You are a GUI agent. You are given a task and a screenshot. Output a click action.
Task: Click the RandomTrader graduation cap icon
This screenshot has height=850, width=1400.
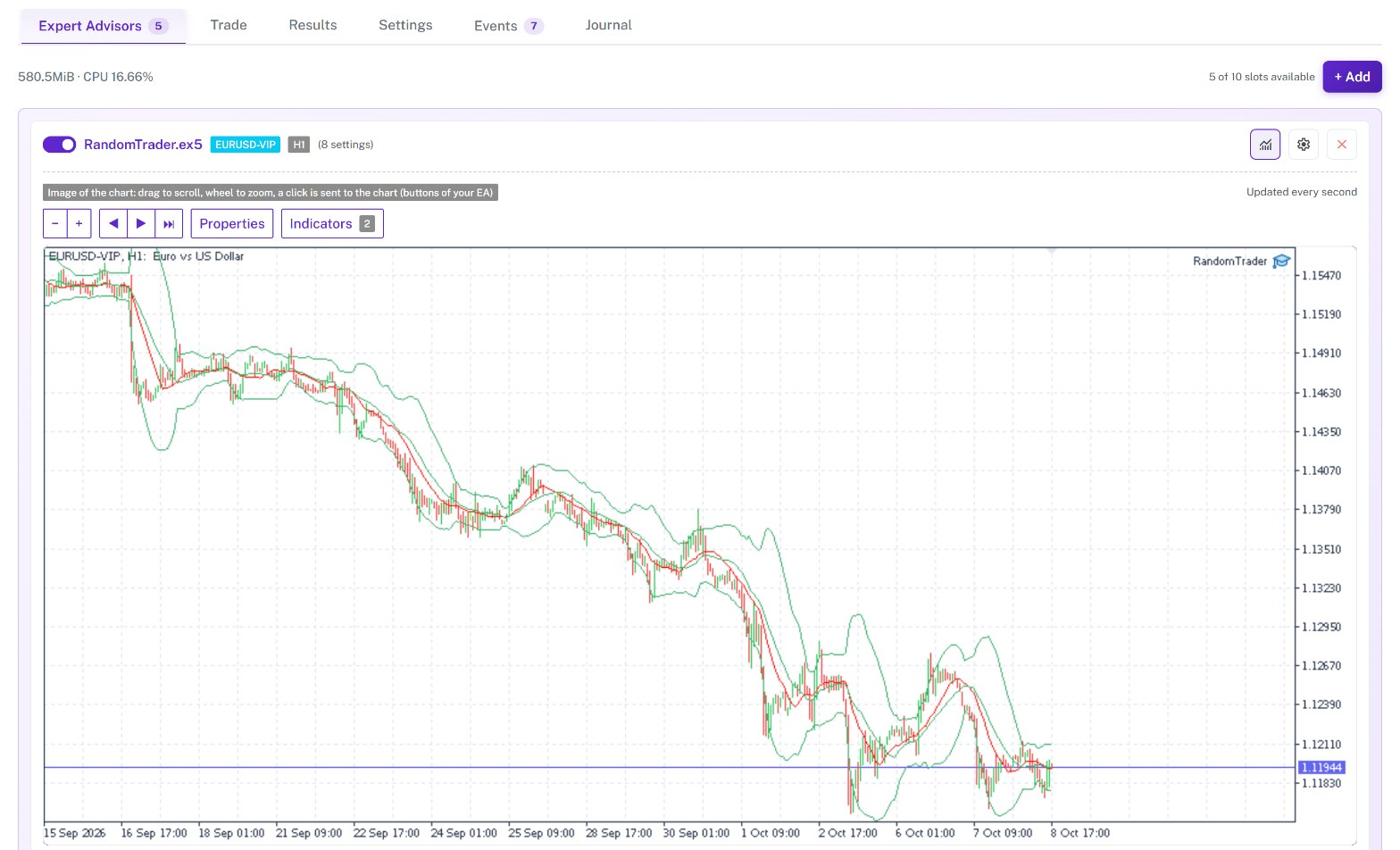pyautogui.click(x=1281, y=261)
